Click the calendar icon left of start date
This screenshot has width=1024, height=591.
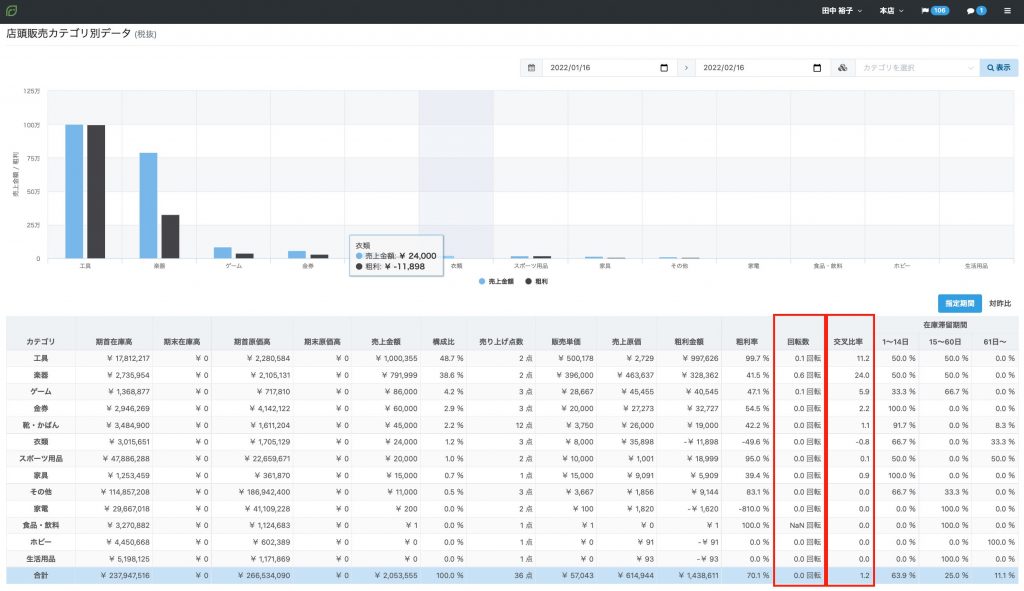tap(531, 68)
